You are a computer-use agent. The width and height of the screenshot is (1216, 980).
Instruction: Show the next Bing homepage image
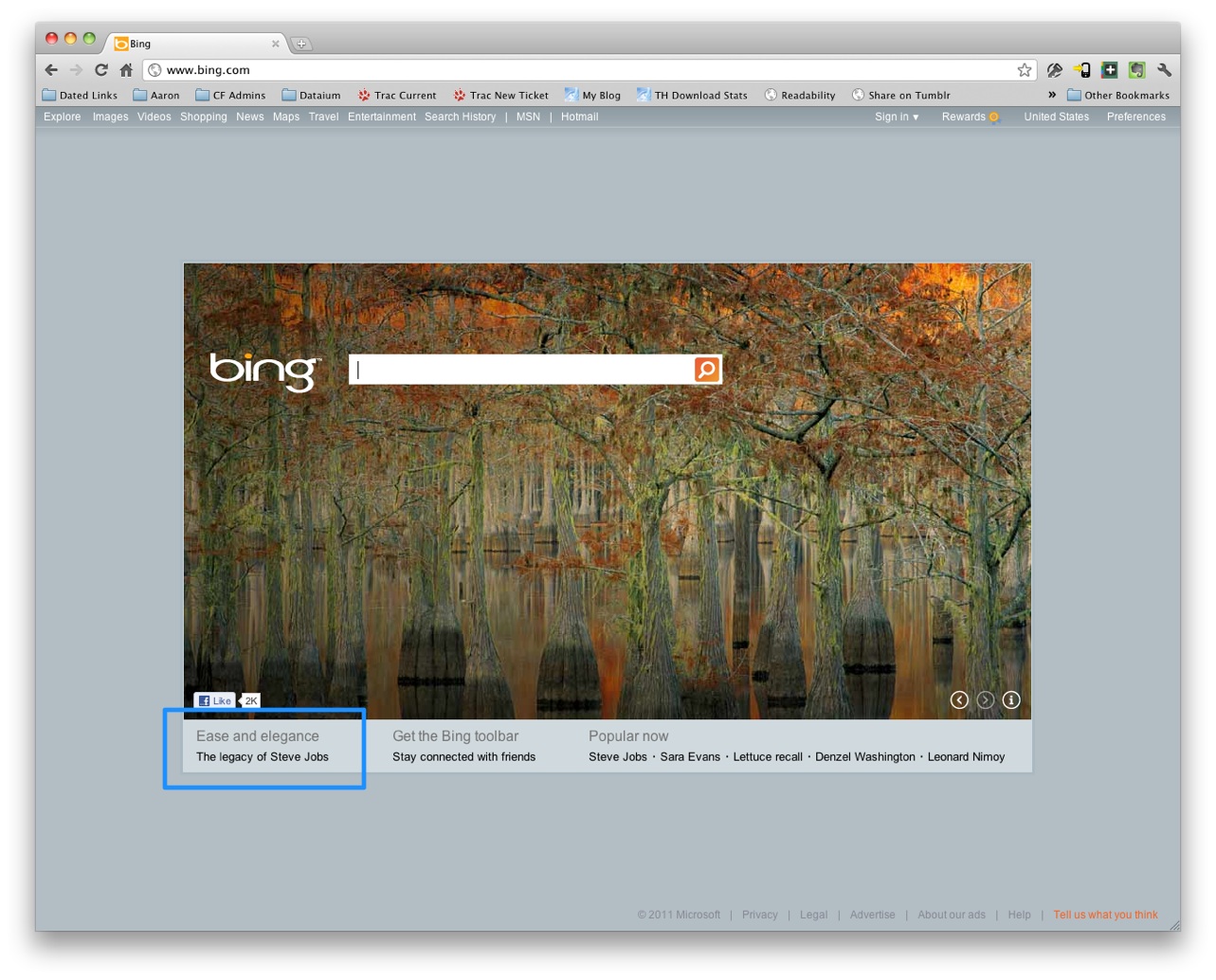pos(986,699)
